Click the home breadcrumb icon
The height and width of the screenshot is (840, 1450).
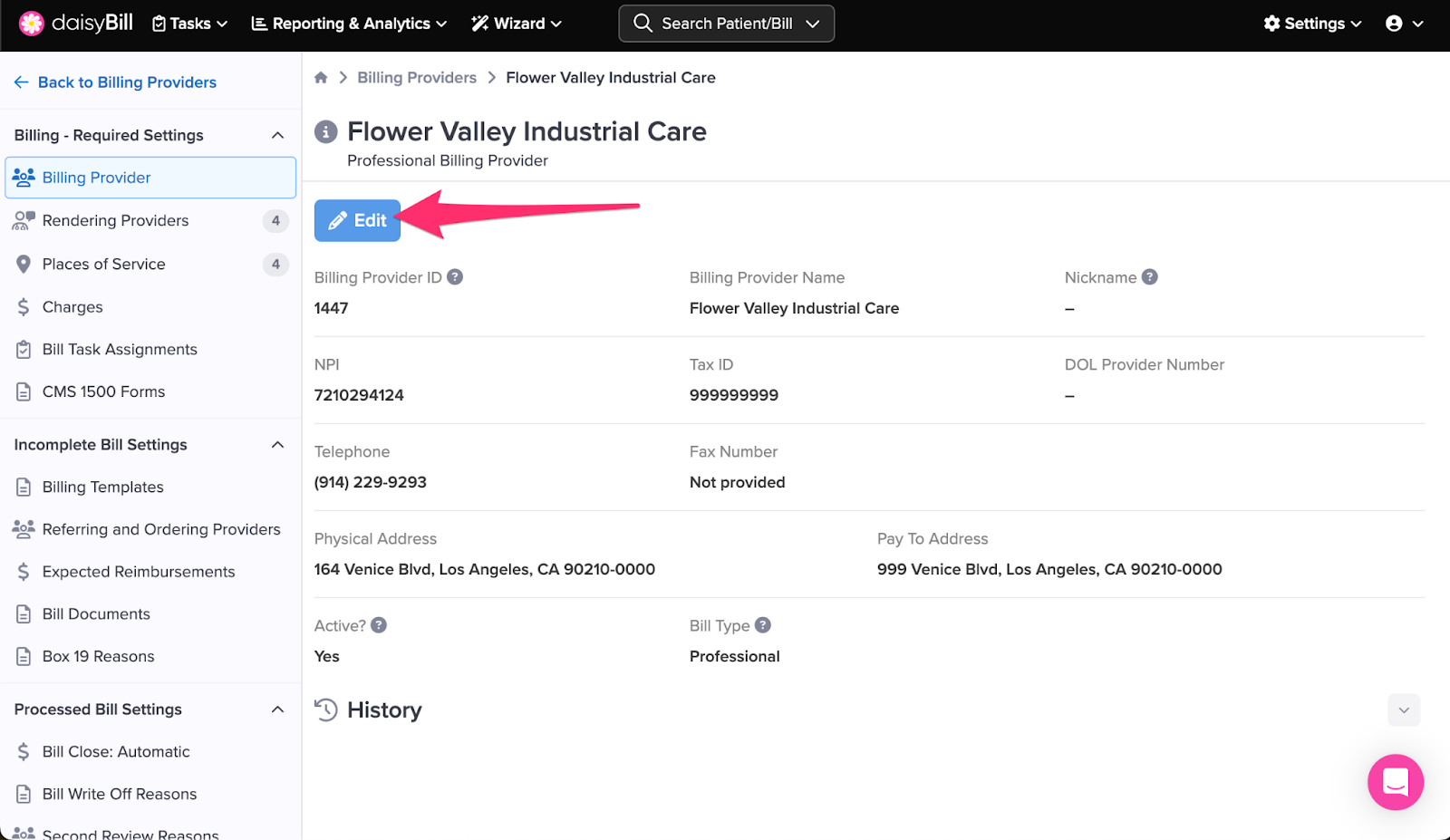[321, 78]
